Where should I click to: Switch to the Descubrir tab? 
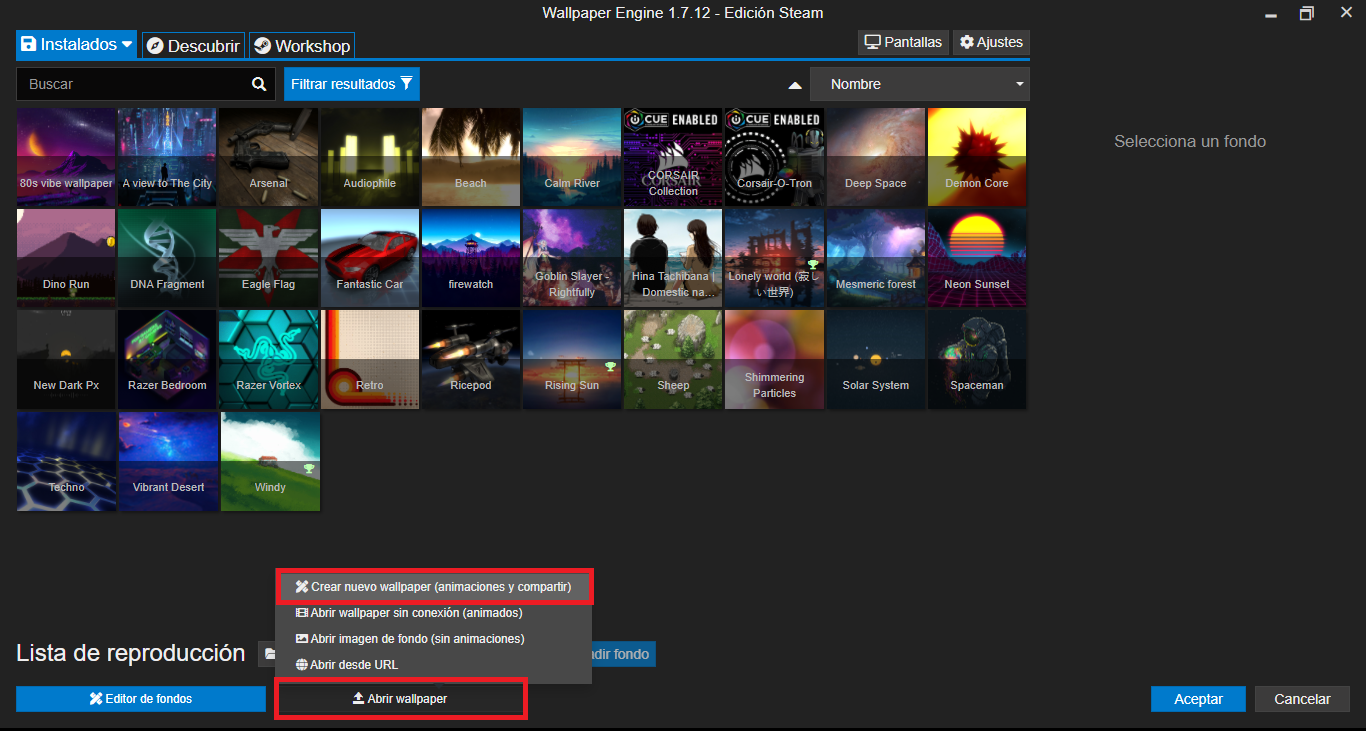194,46
